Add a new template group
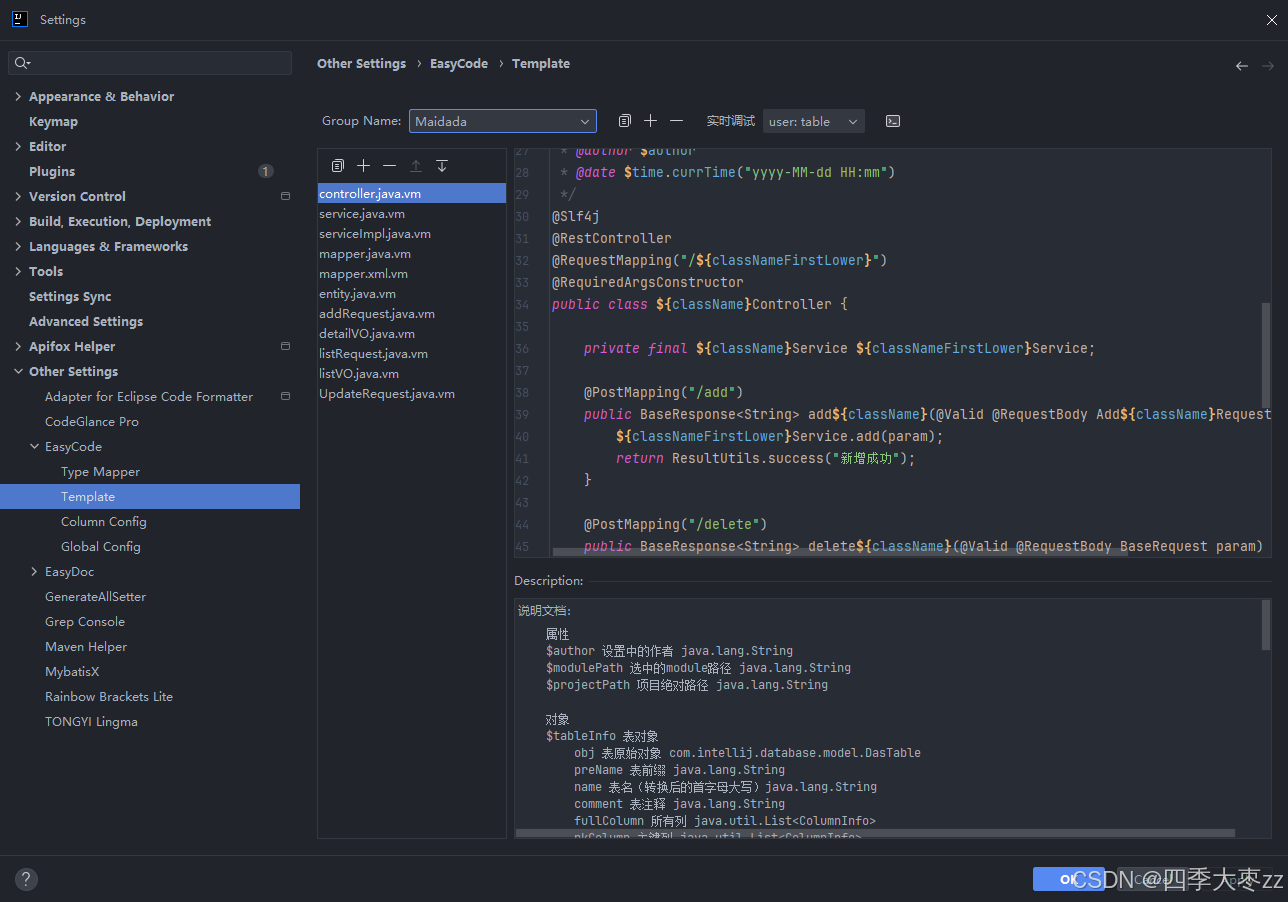 click(650, 121)
